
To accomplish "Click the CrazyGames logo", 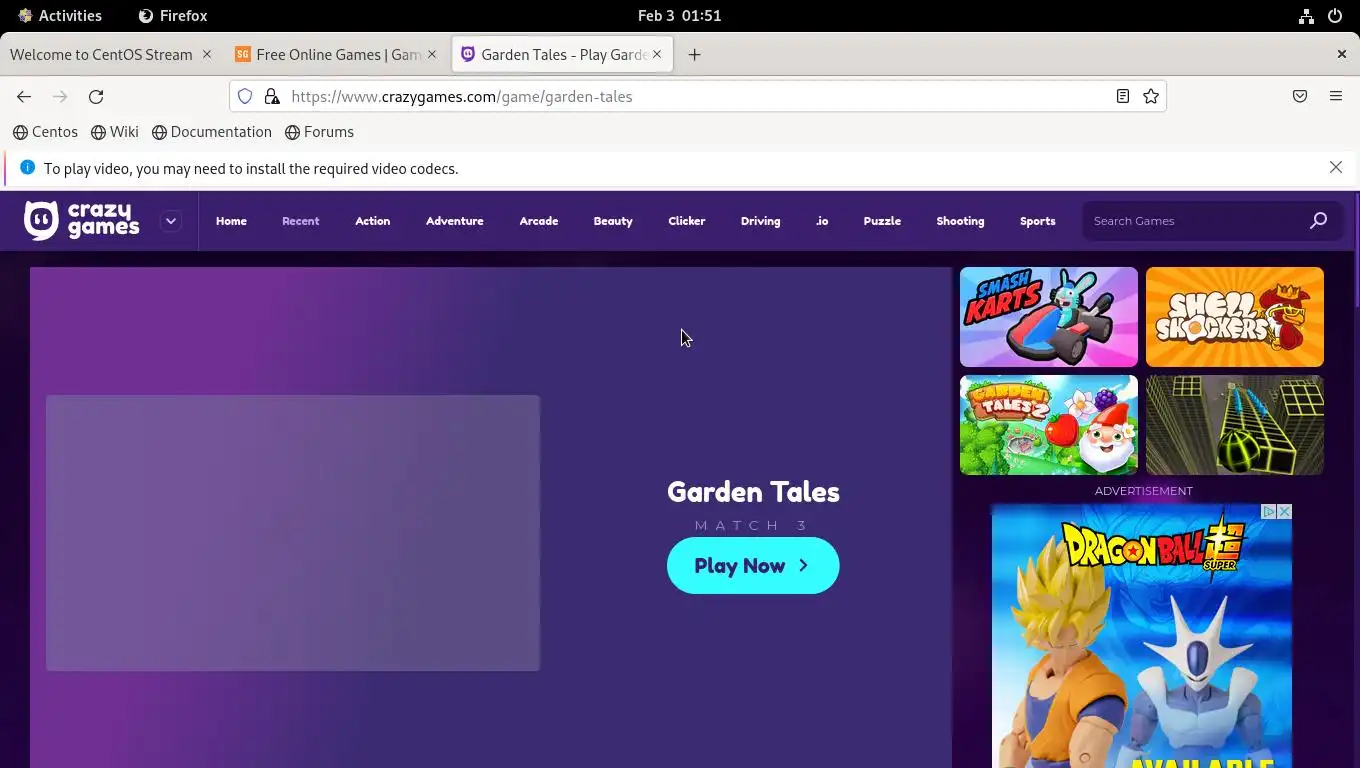I will click(x=82, y=220).
